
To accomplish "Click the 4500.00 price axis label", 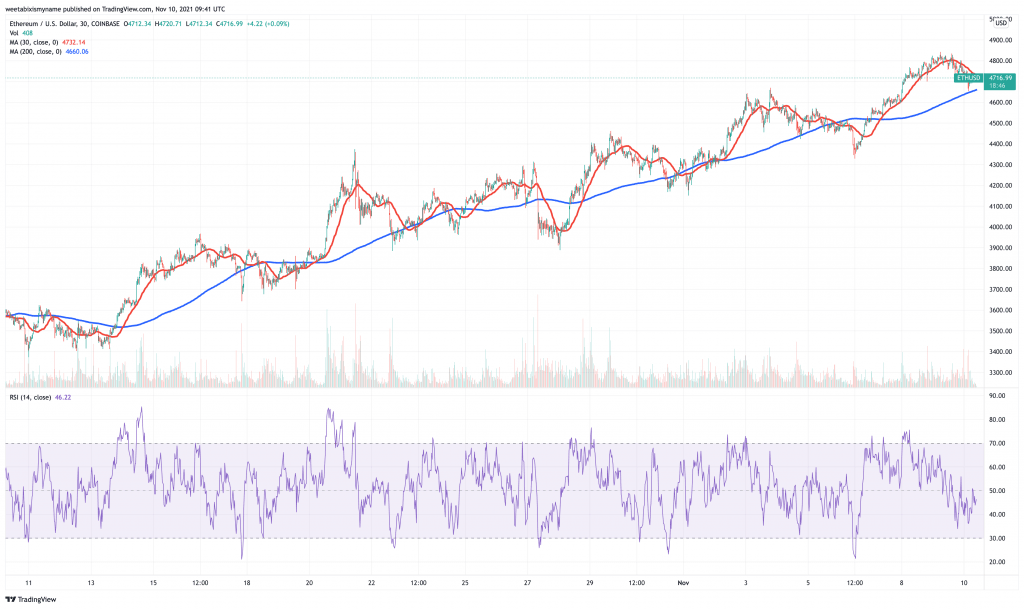I will click(x=1000, y=123).
